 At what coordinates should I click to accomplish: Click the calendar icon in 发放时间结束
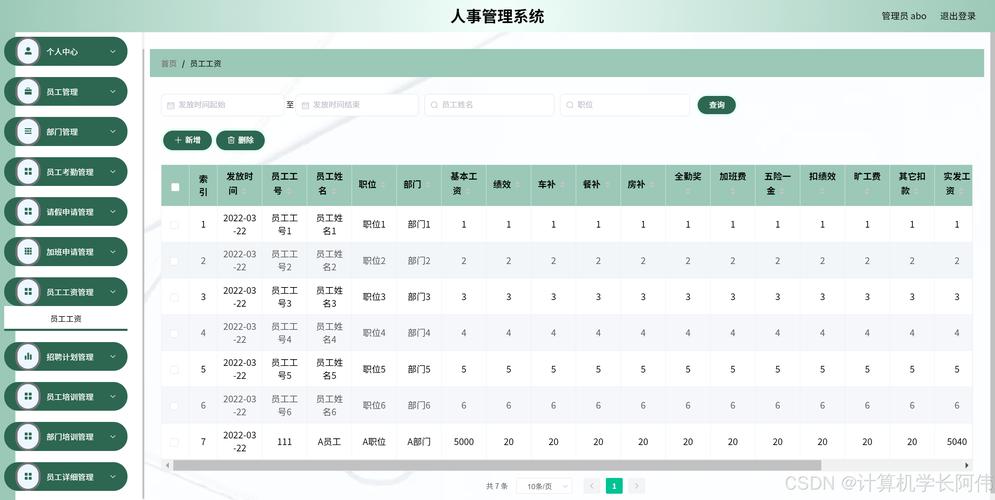[305, 105]
